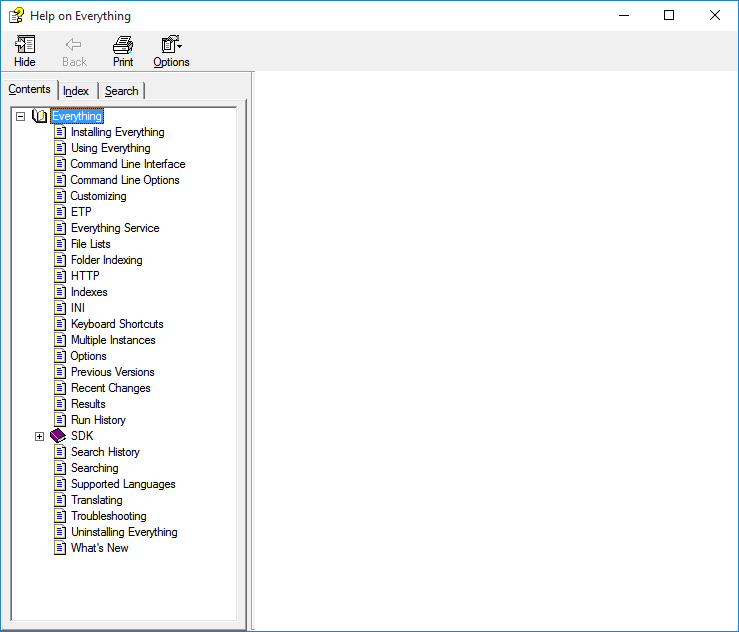This screenshot has width=739, height=632.
Task: Open the Supported Languages topic
Action: point(123,484)
